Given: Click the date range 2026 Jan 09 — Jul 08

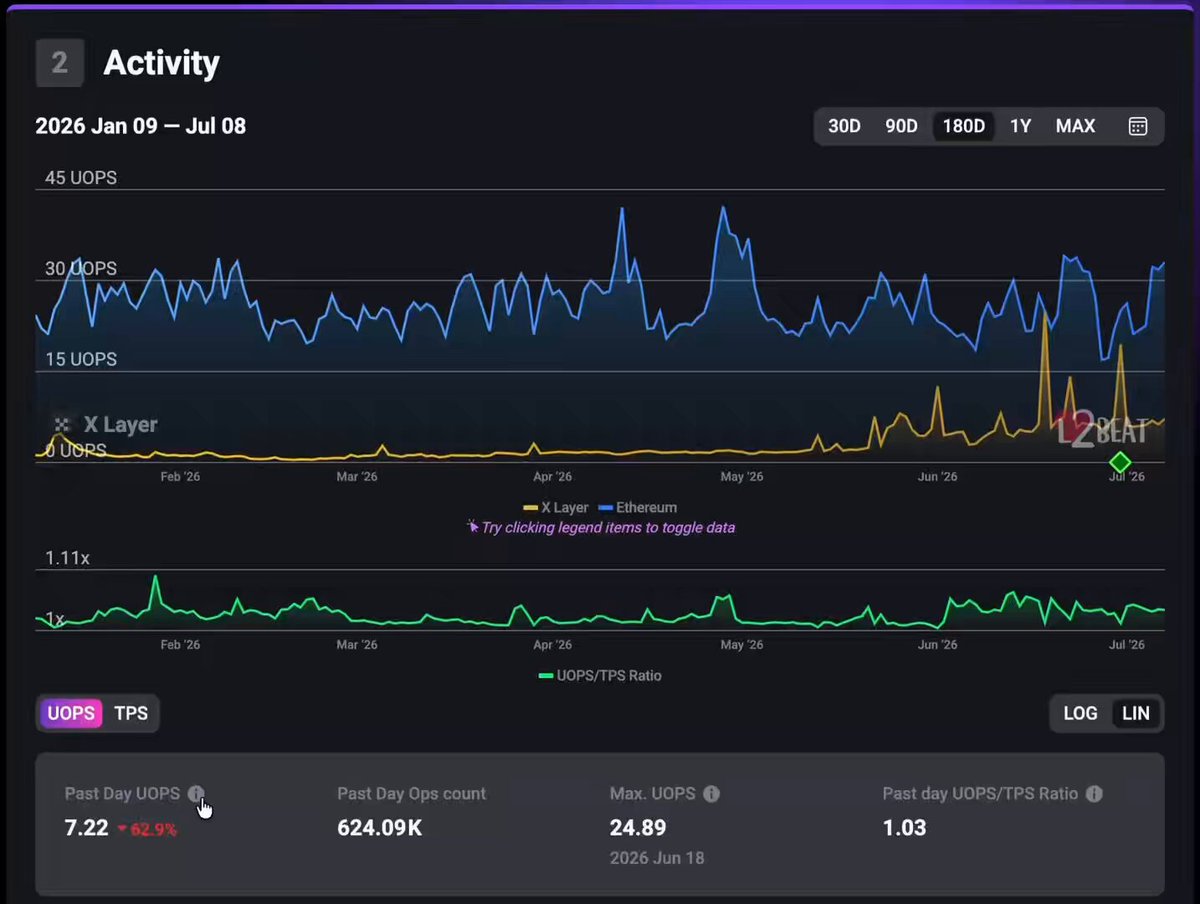Looking at the screenshot, I should coord(141,126).
